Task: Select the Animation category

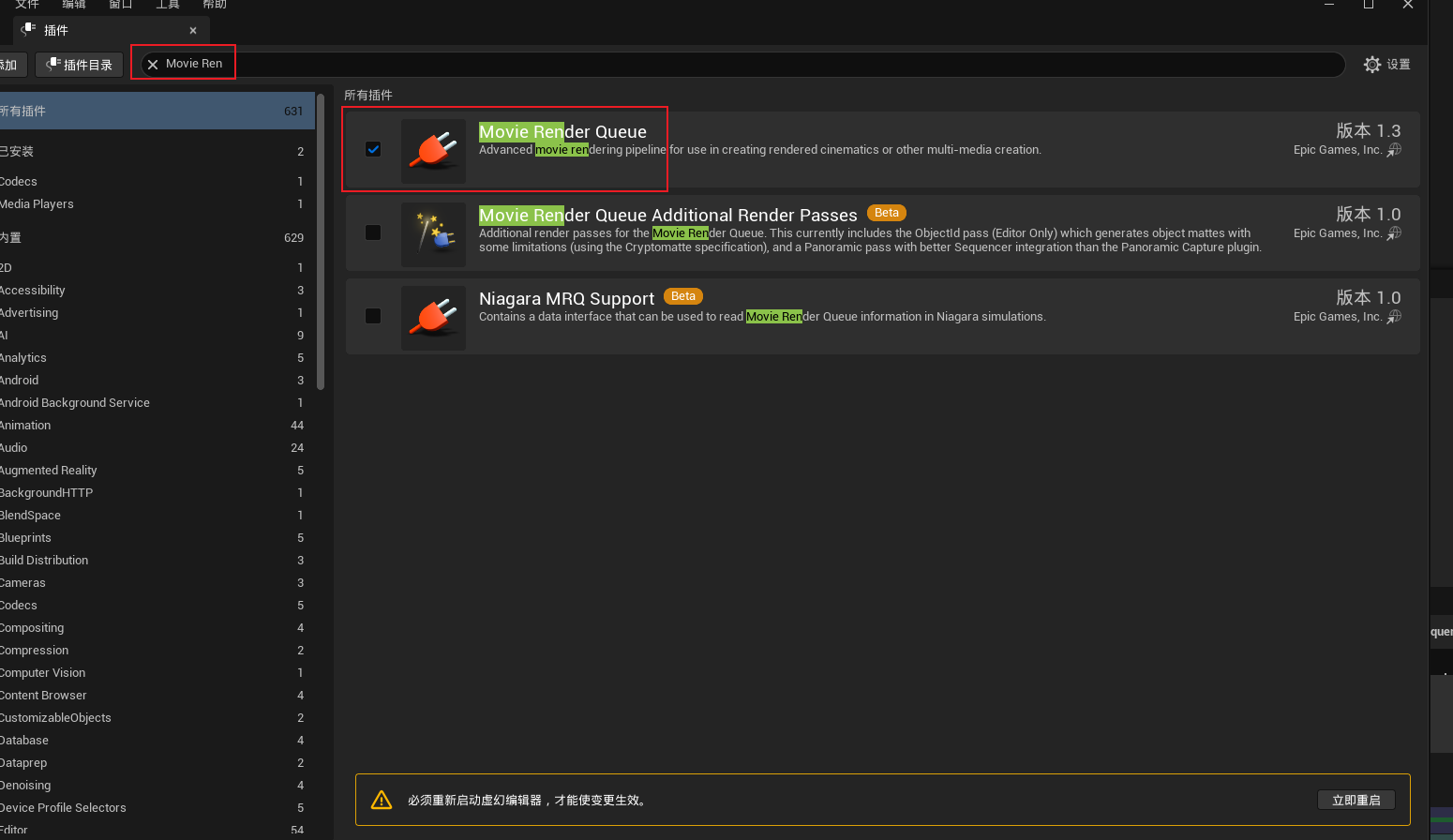Action: pos(157,426)
